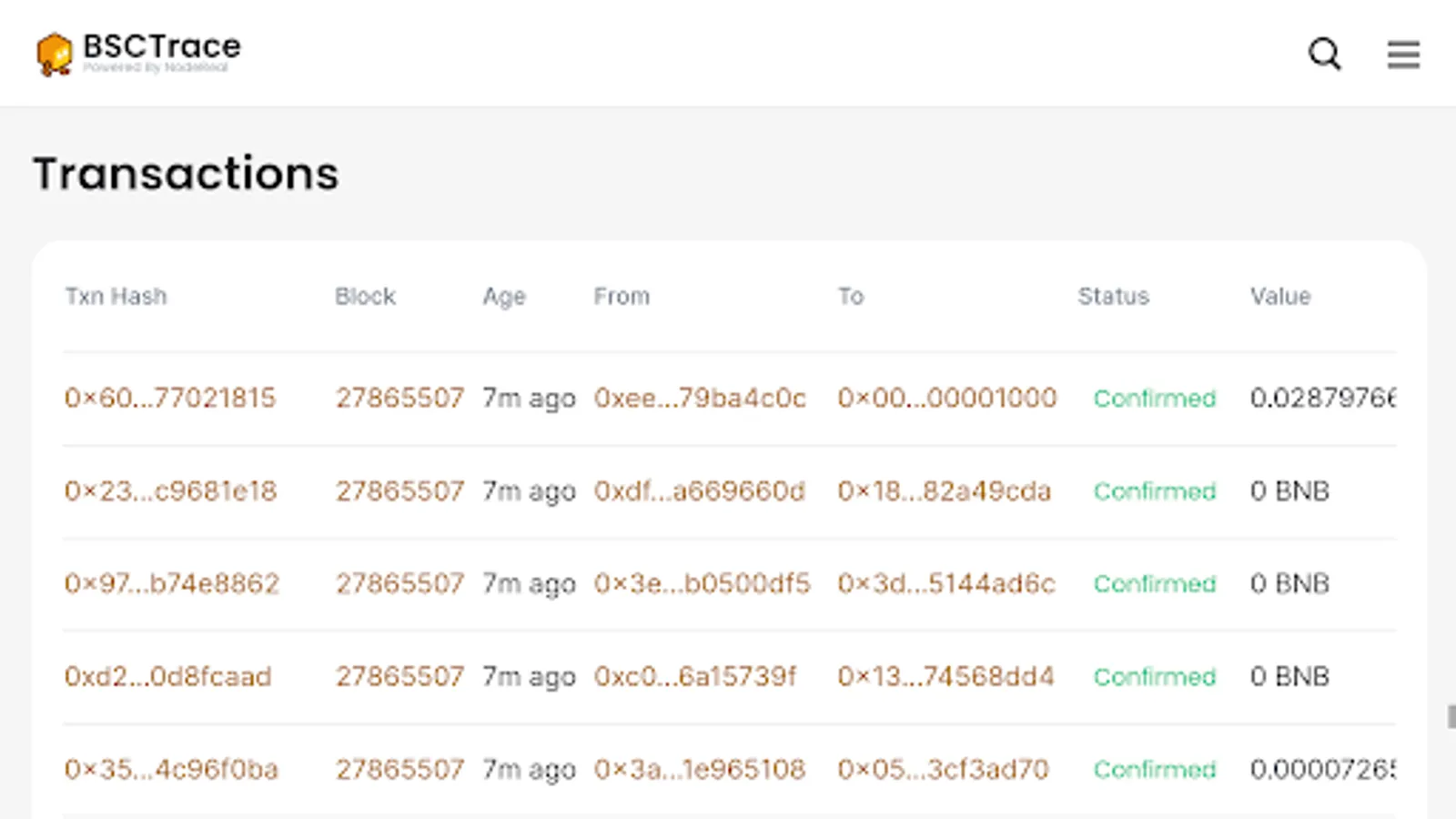Open the hamburger menu icon

(x=1403, y=55)
